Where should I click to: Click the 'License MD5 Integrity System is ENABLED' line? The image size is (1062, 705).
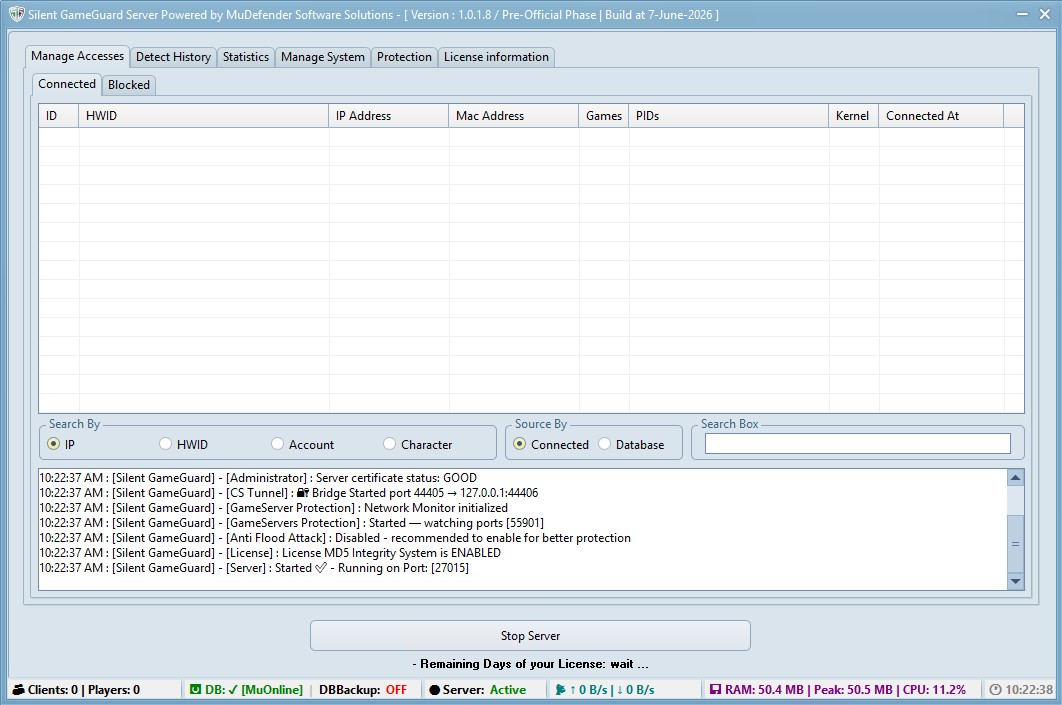[x=270, y=552]
